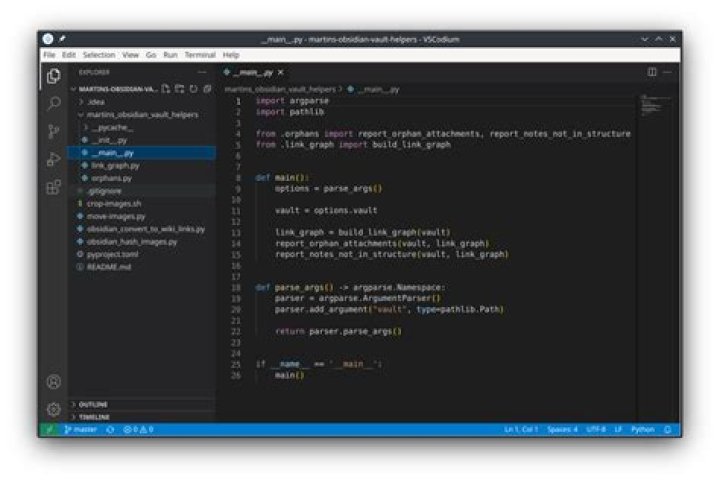
Task: Open notifications bell in status bar
Action: pyautogui.click(x=668, y=429)
